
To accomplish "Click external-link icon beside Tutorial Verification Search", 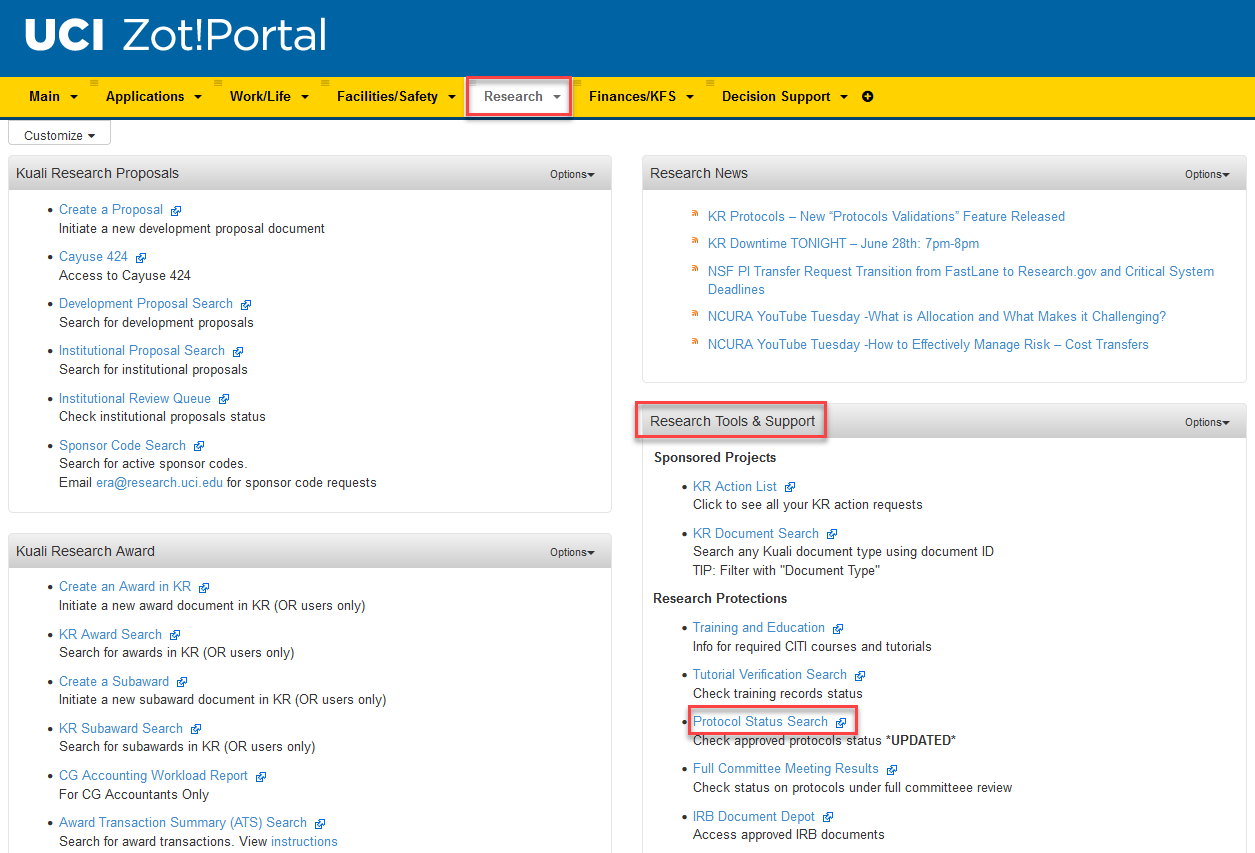I will [x=860, y=676].
